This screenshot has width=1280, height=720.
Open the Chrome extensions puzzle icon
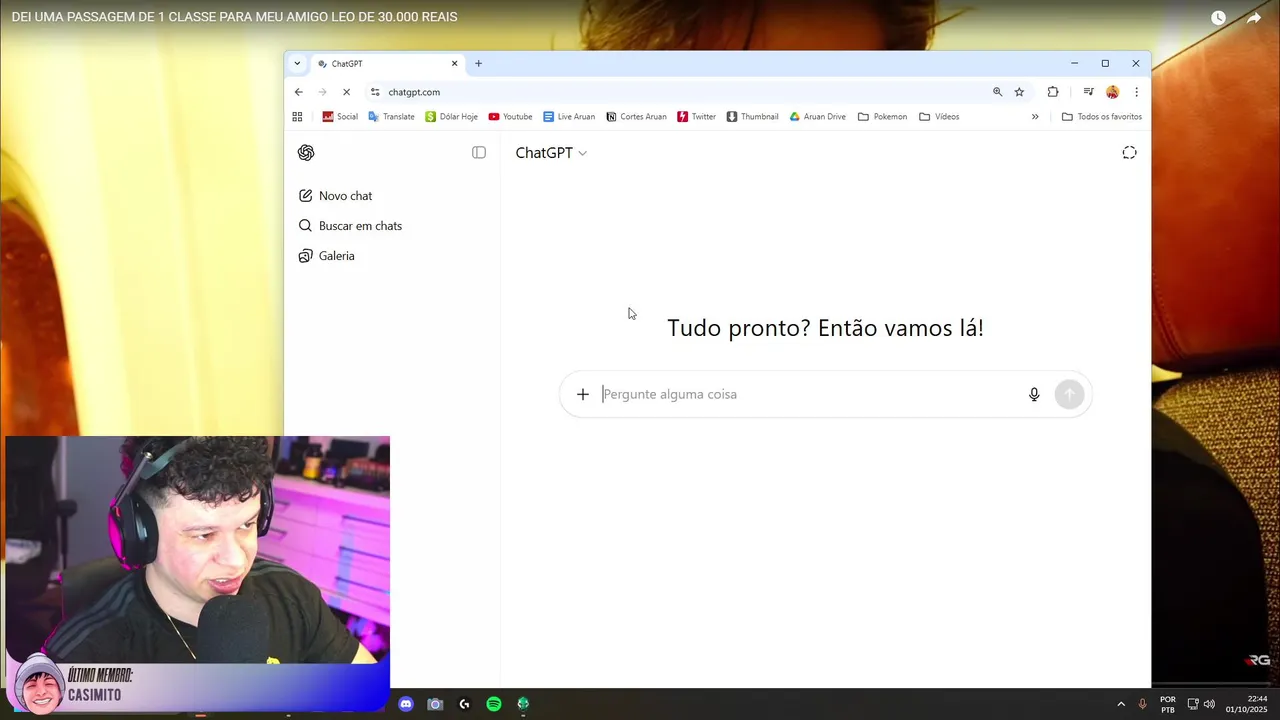tap(1053, 92)
